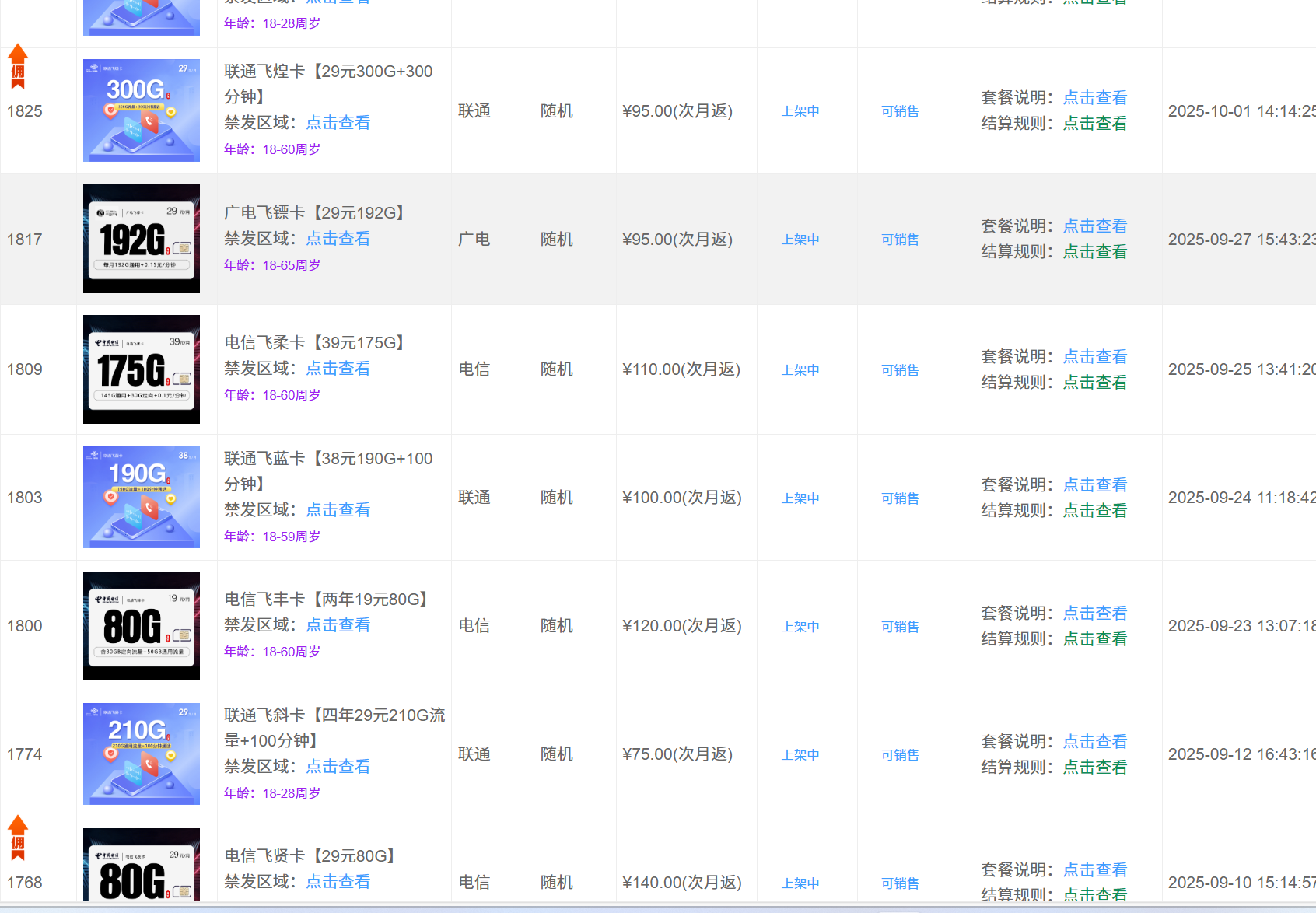Click the orange commission badge on row 1825
The width and height of the screenshot is (1316, 913).
click(18, 66)
